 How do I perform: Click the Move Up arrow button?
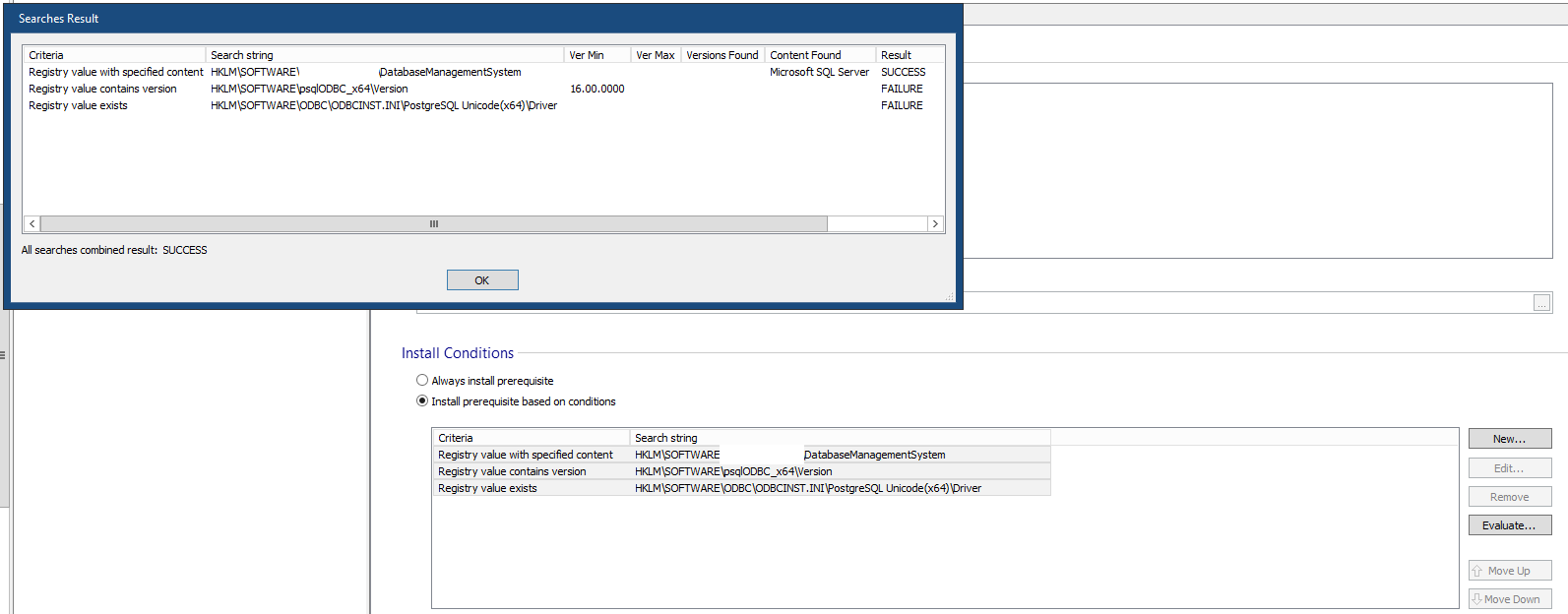[x=1509, y=571]
